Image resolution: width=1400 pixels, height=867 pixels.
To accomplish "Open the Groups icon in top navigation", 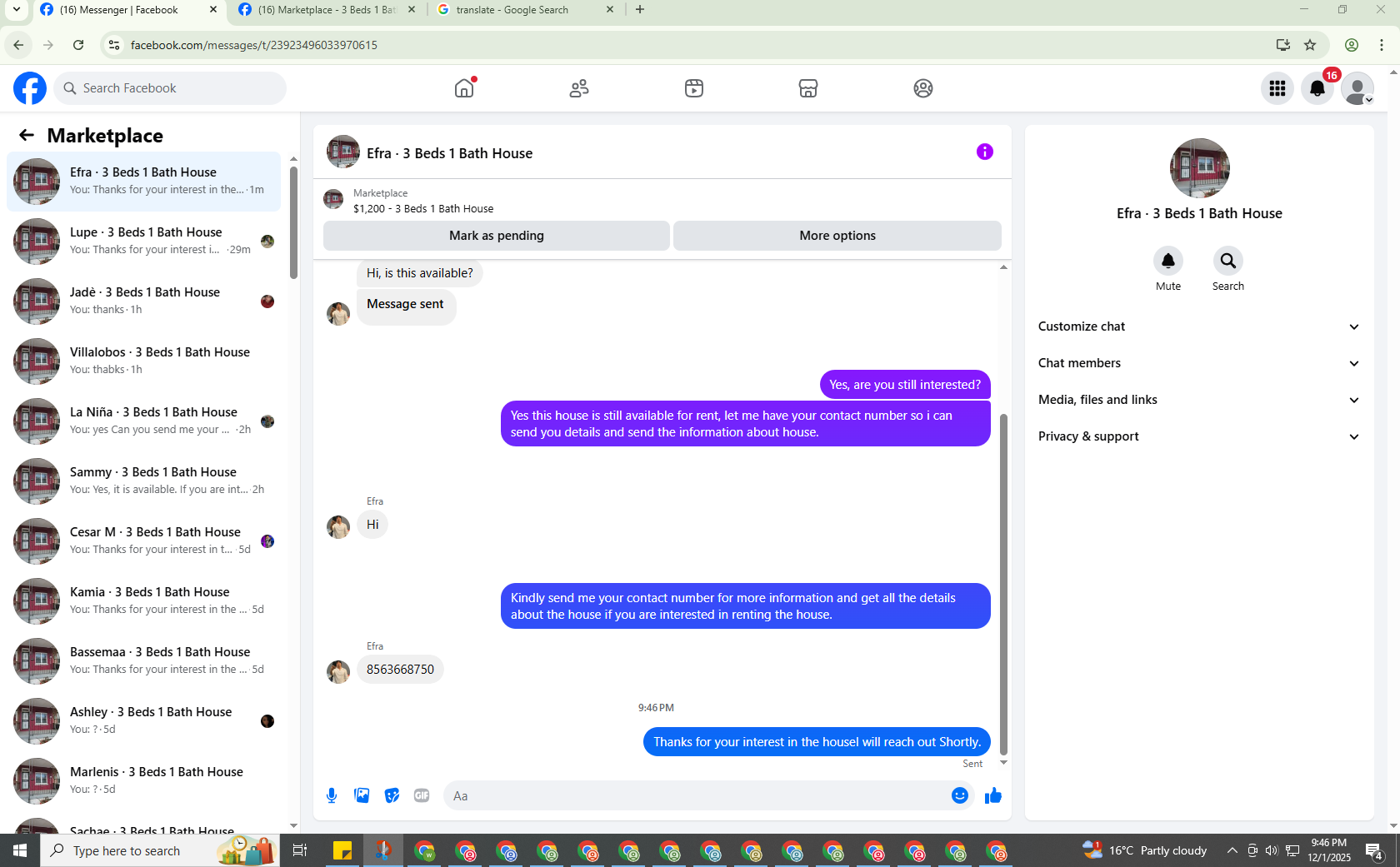I will click(x=923, y=88).
